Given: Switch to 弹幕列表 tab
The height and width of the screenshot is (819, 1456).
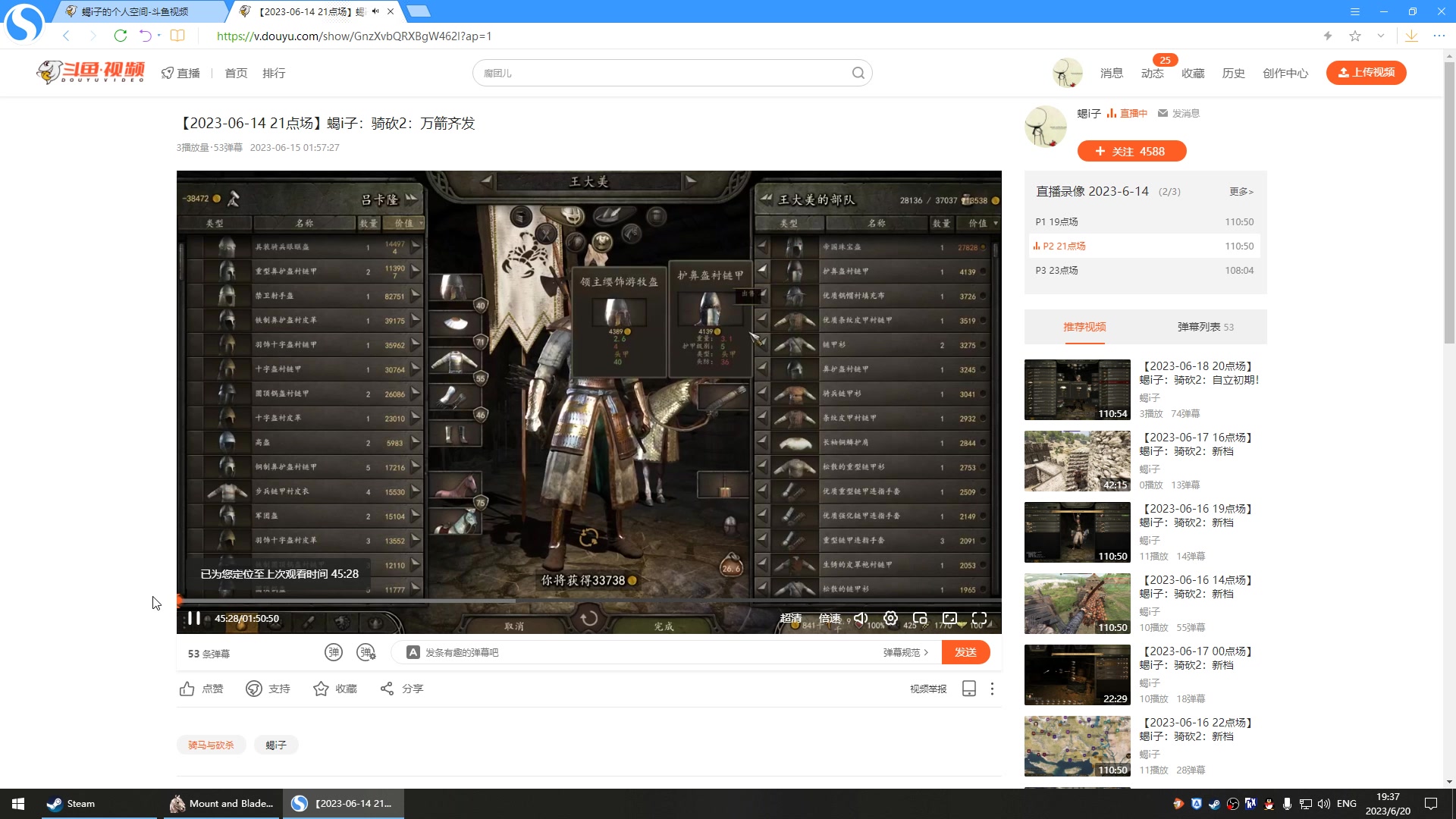Looking at the screenshot, I should [1206, 327].
